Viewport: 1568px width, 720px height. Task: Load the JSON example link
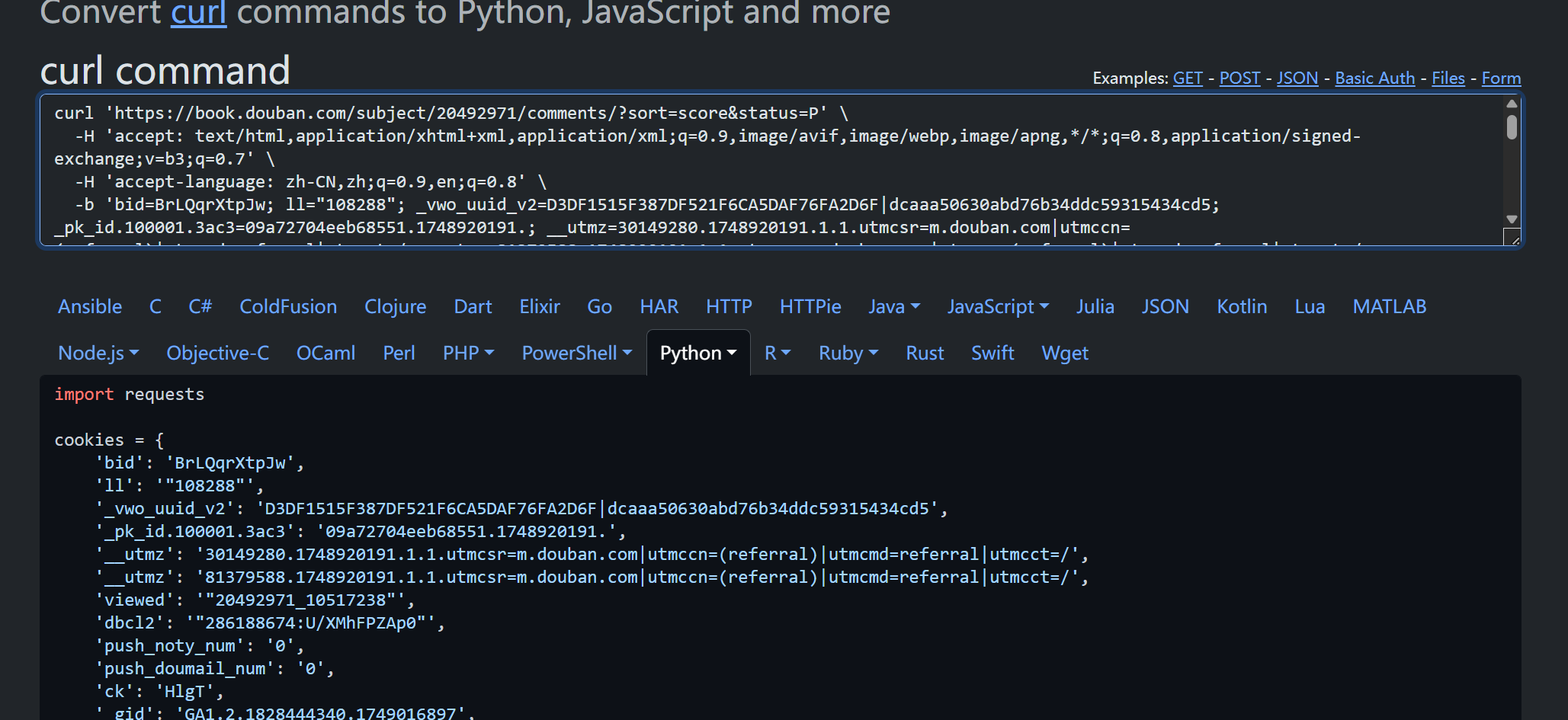pyautogui.click(x=1297, y=78)
